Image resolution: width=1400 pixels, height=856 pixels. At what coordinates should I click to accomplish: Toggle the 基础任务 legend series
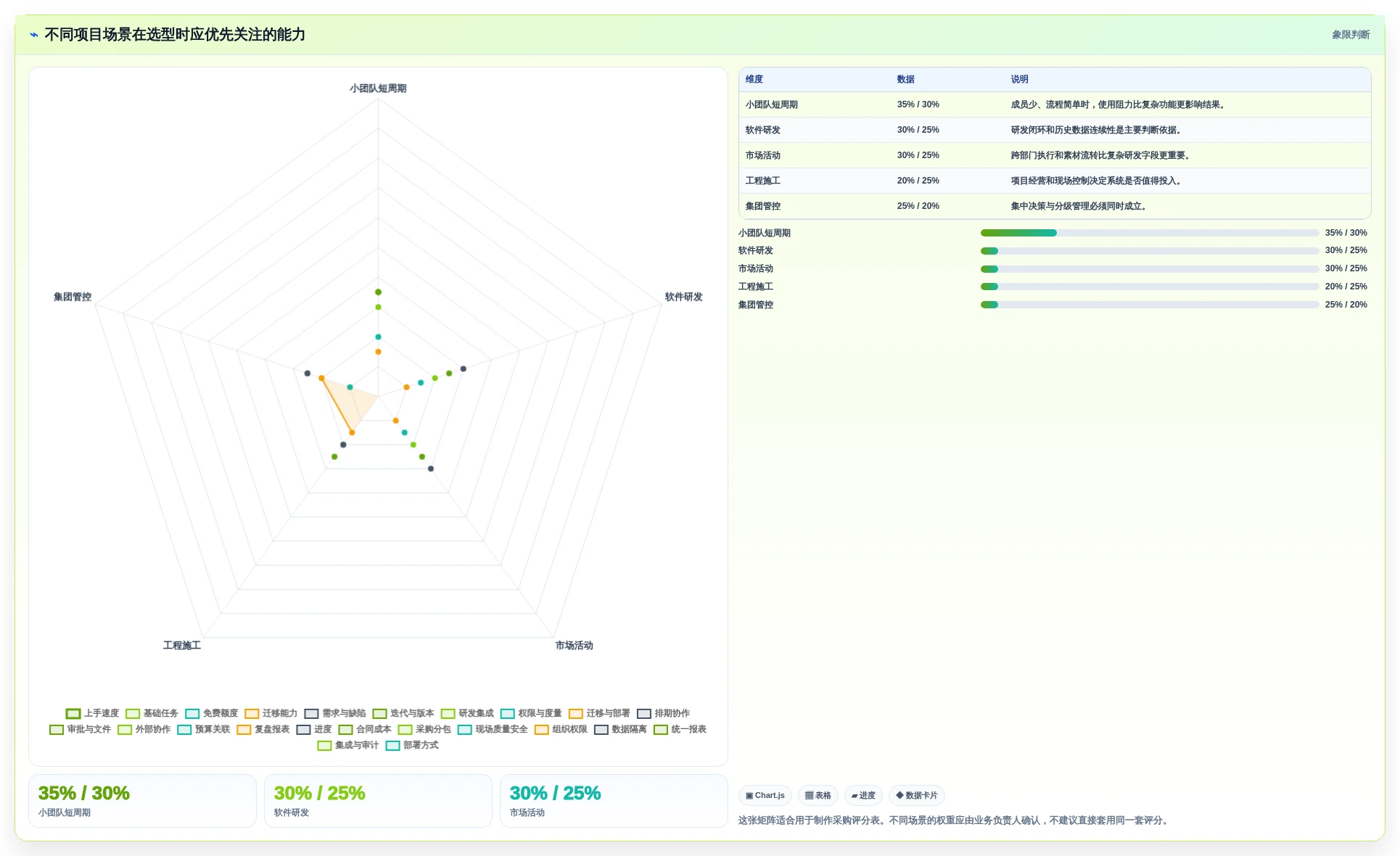pyautogui.click(x=152, y=714)
